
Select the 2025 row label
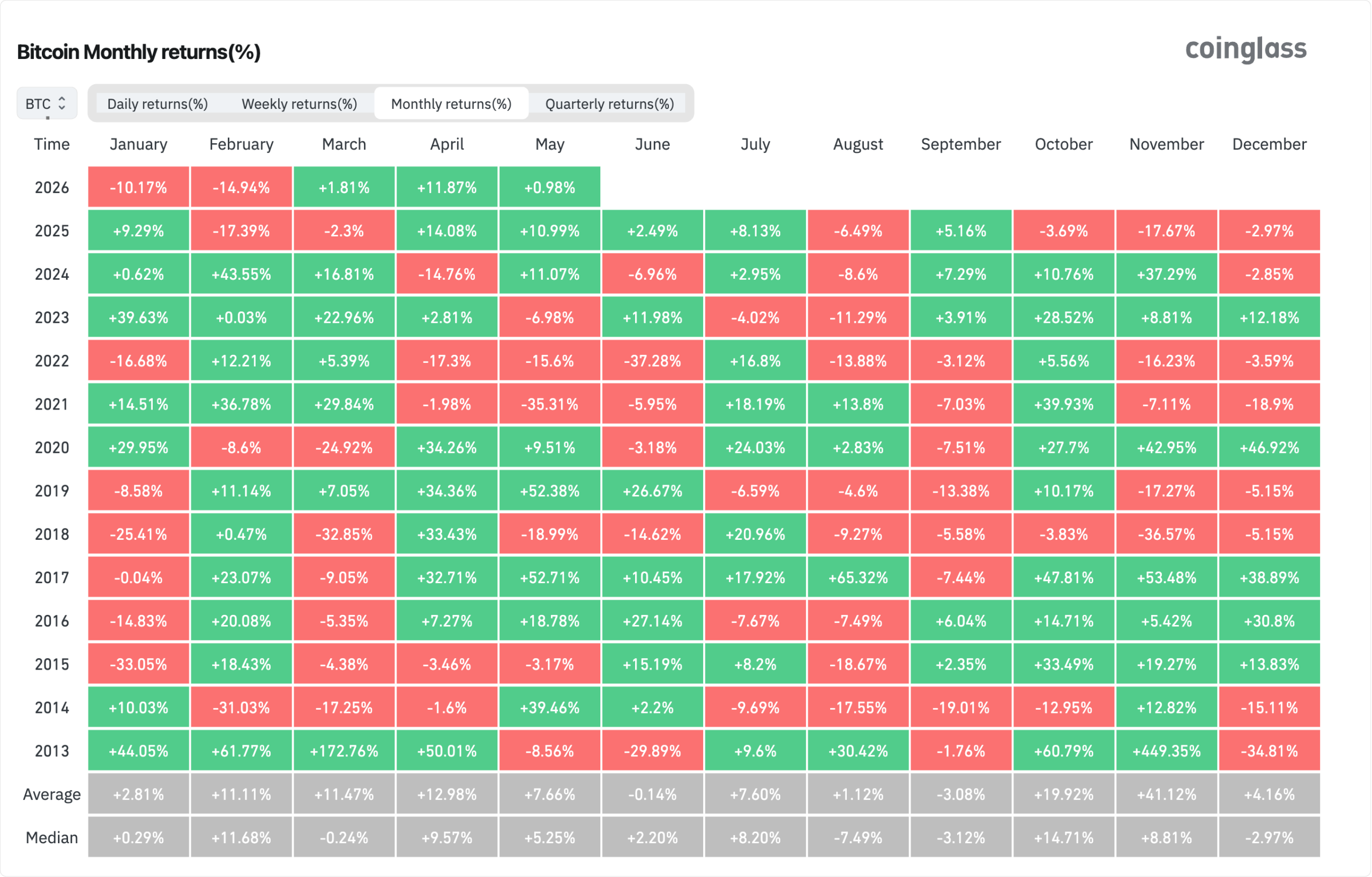(x=52, y=231)
